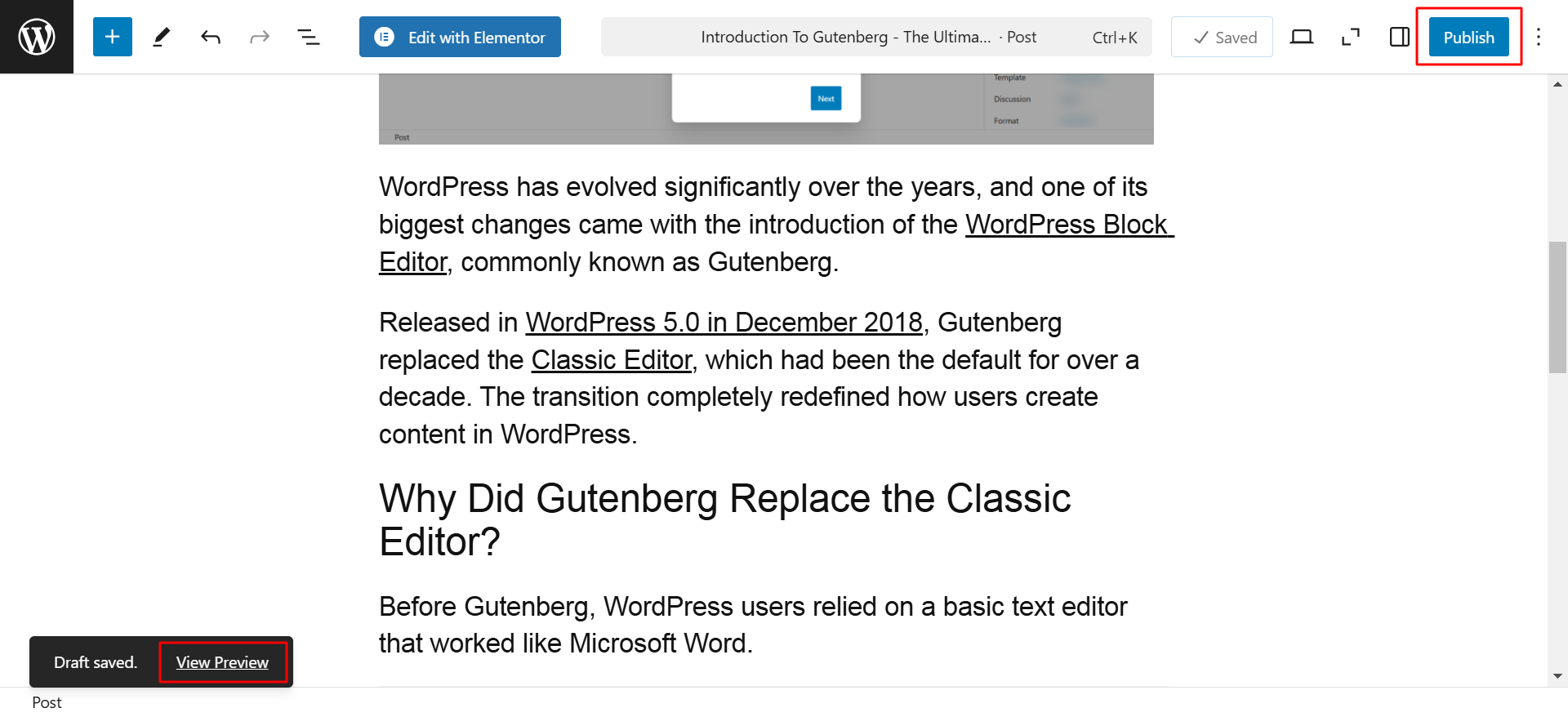
Task: Redo the last change
Action: (260, 36)
